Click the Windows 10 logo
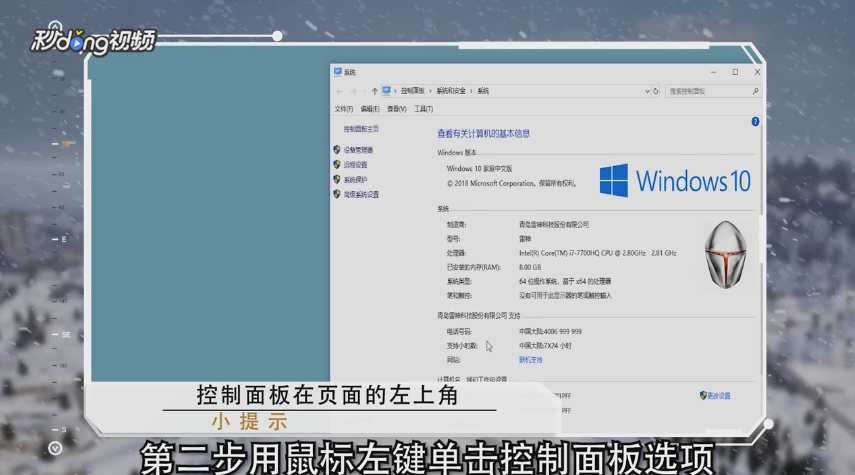This screenshot has width=855, height=475. pyautogui.click(x=675, y=181)
